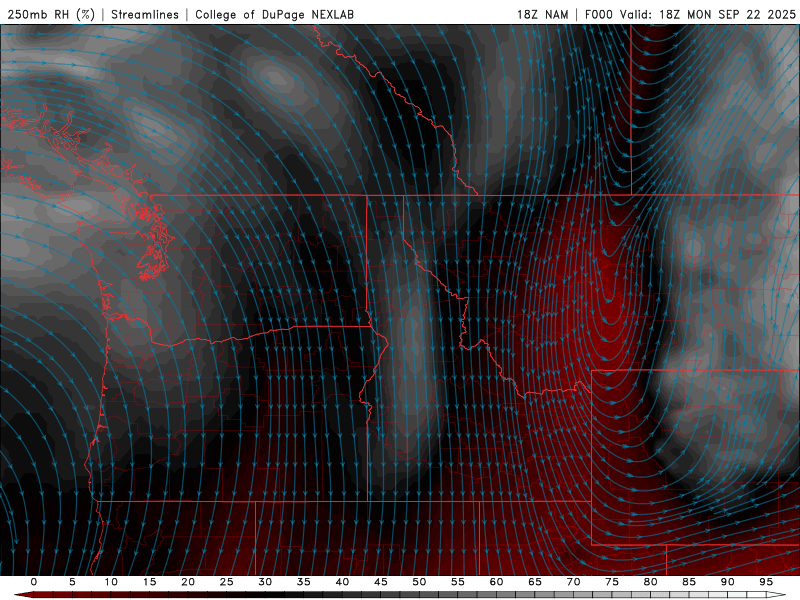Click the "250mb RH (%)" title text

pos(51,14)
